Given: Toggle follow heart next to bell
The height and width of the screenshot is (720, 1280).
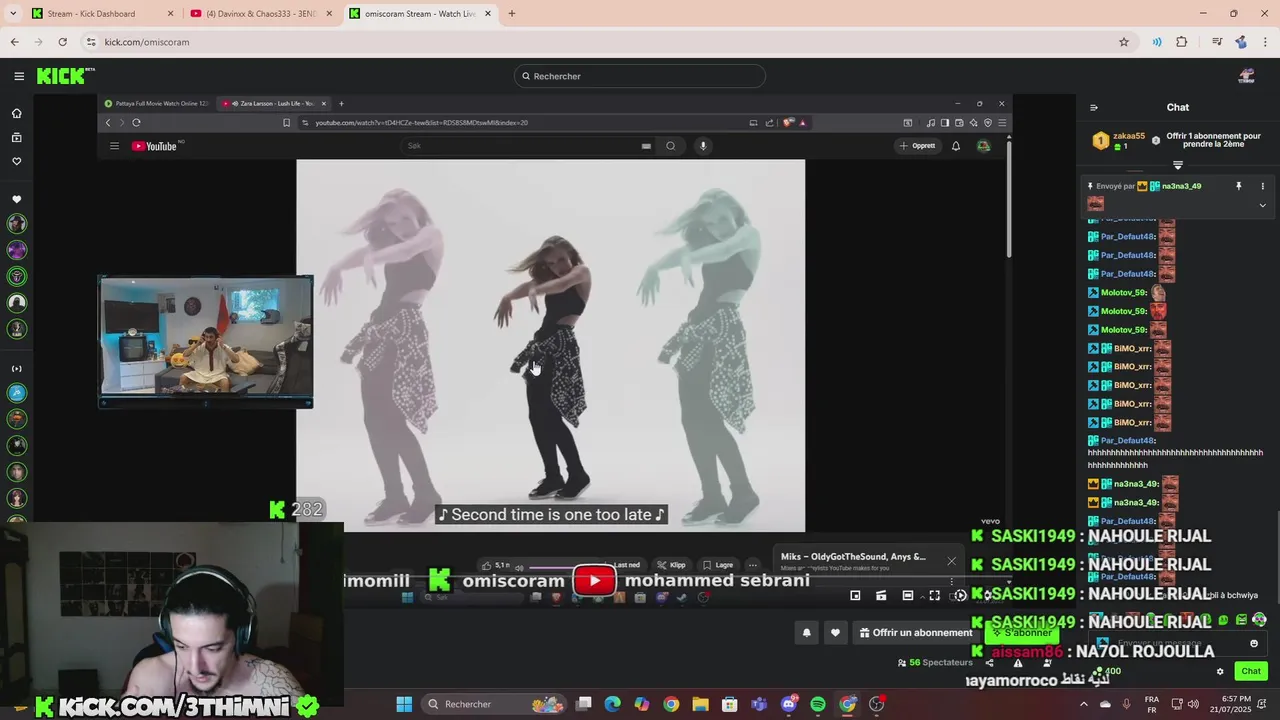Looking at the screenshot, I should coord(835,633).
